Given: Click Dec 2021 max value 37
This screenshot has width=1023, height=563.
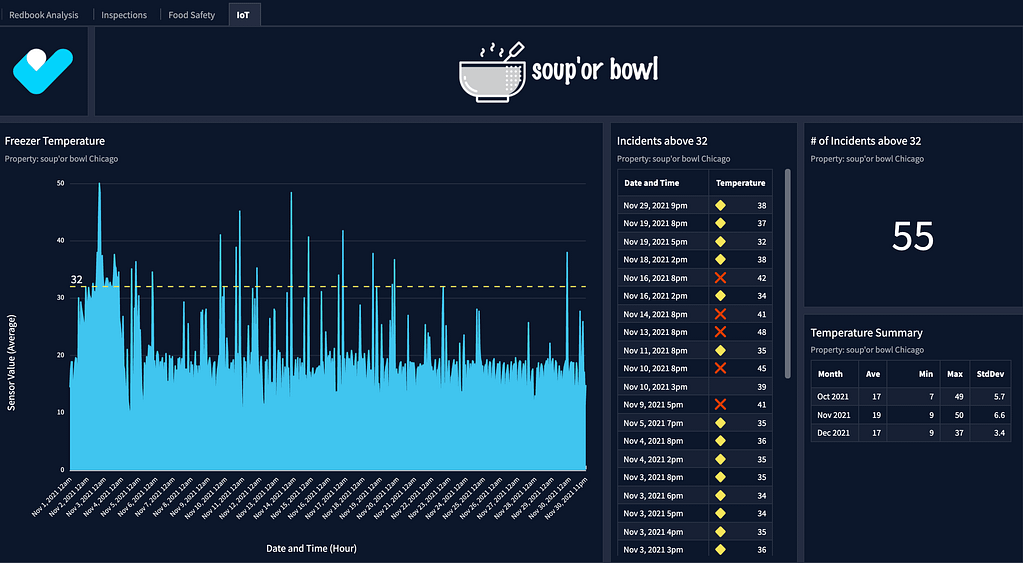Looking at the screenshot, I should [x=958, y=433].
